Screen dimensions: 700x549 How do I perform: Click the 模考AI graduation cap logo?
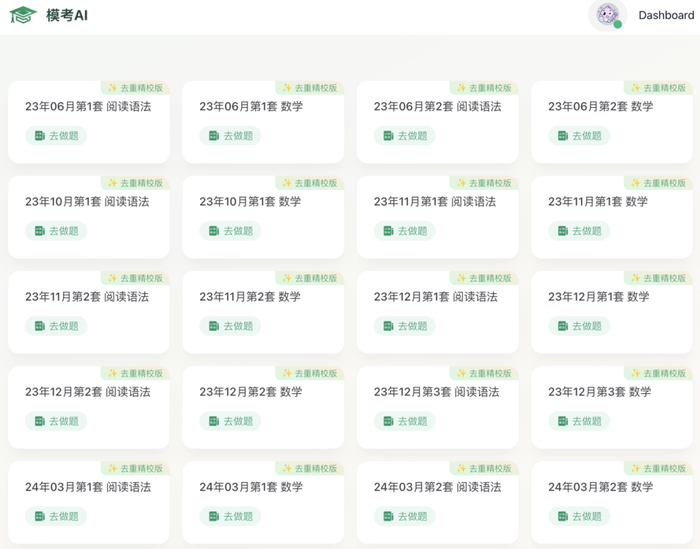click(x=23, y=15)
